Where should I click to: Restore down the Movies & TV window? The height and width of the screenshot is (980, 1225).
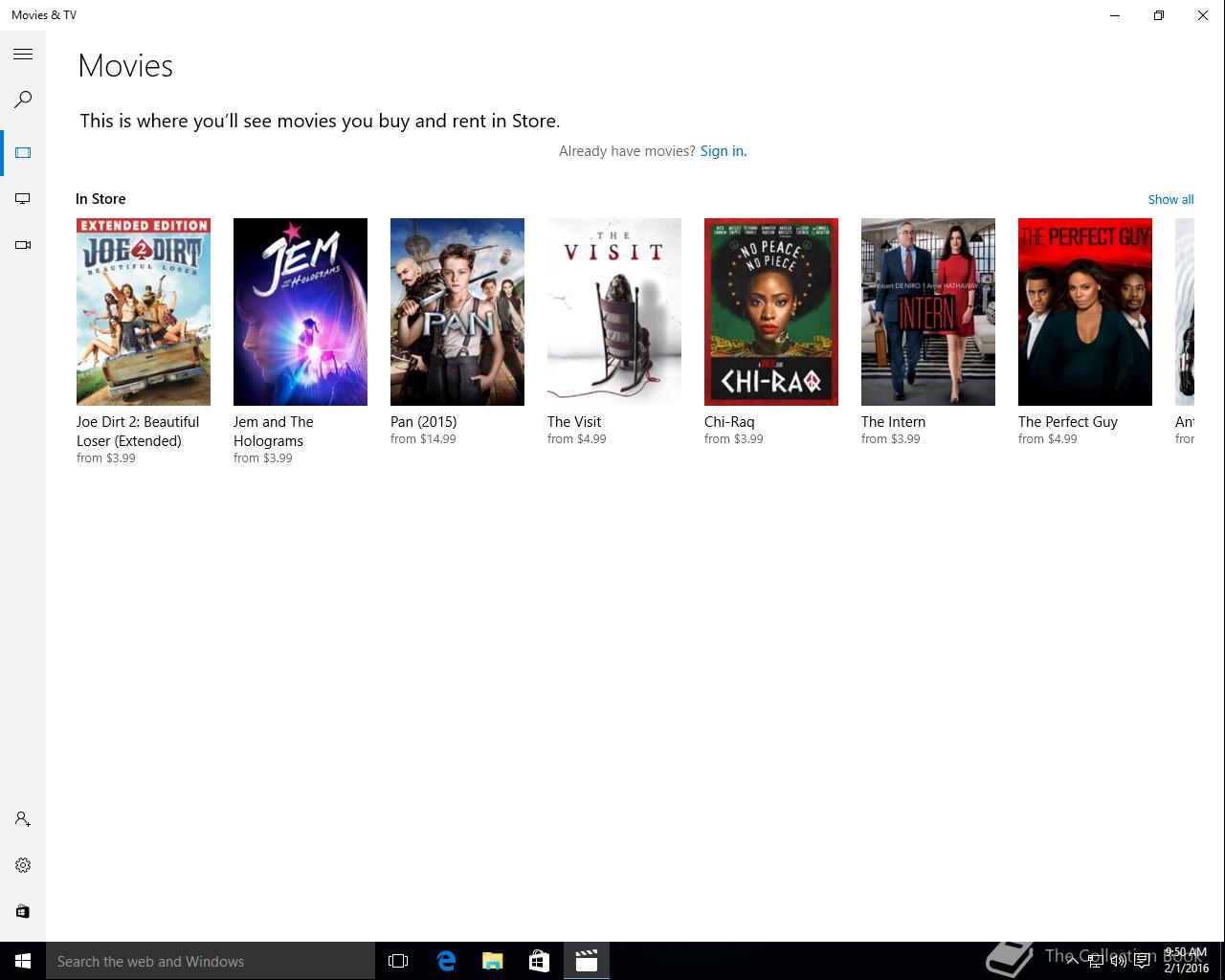1159,15
